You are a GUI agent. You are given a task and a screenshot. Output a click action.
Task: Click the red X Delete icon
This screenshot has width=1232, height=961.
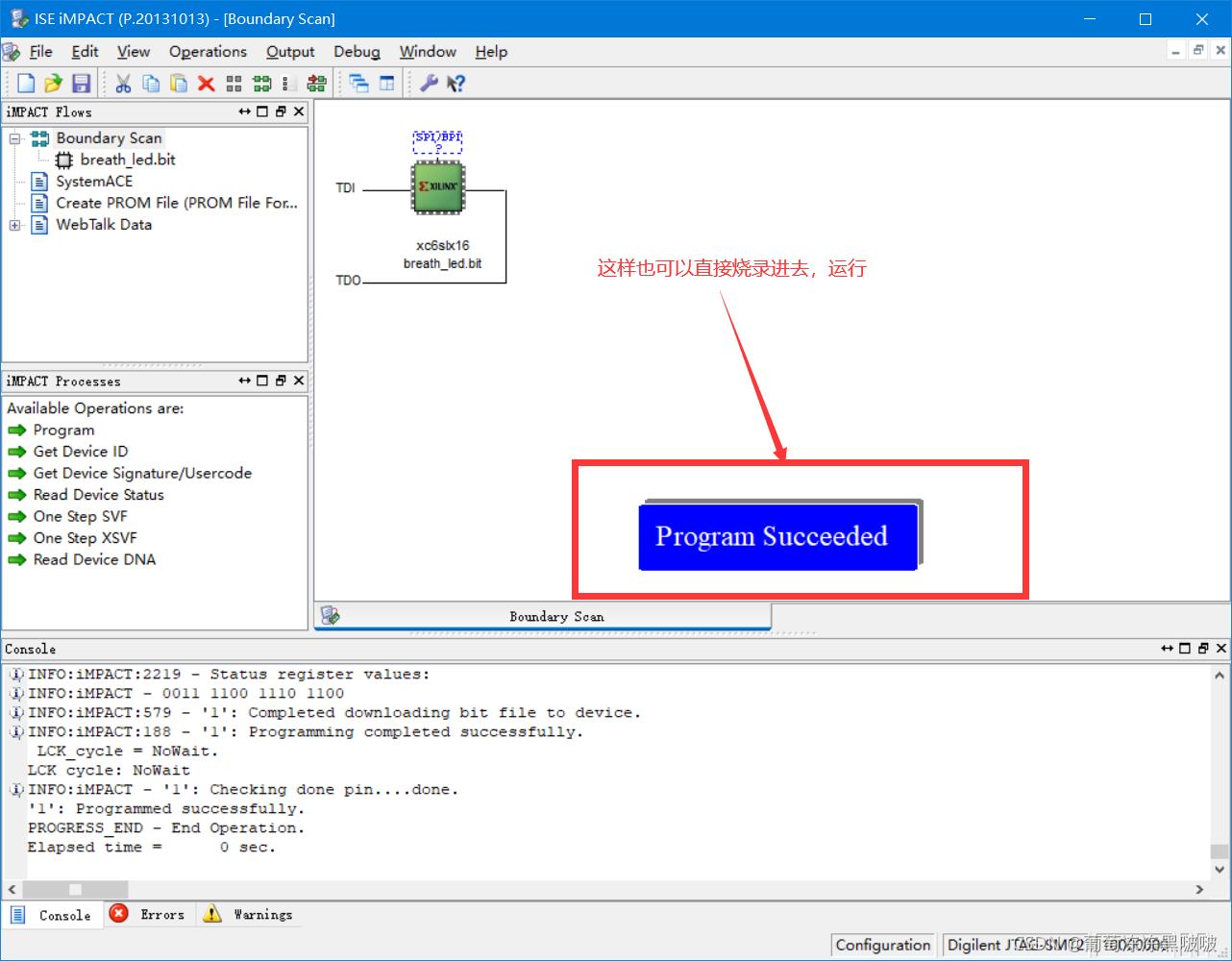tap(206, 84)
